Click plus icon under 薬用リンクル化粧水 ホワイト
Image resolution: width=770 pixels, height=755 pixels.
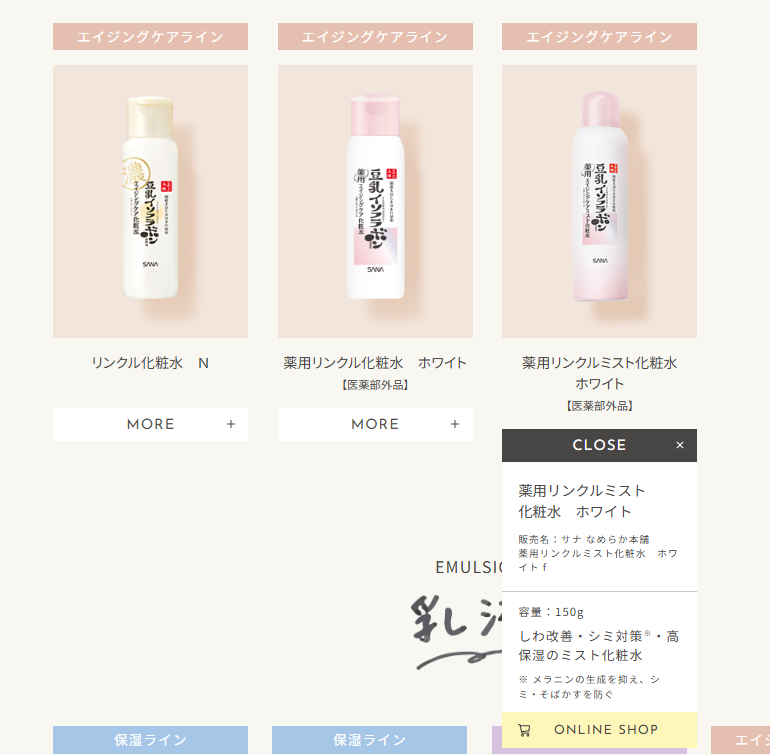[455, 424]
